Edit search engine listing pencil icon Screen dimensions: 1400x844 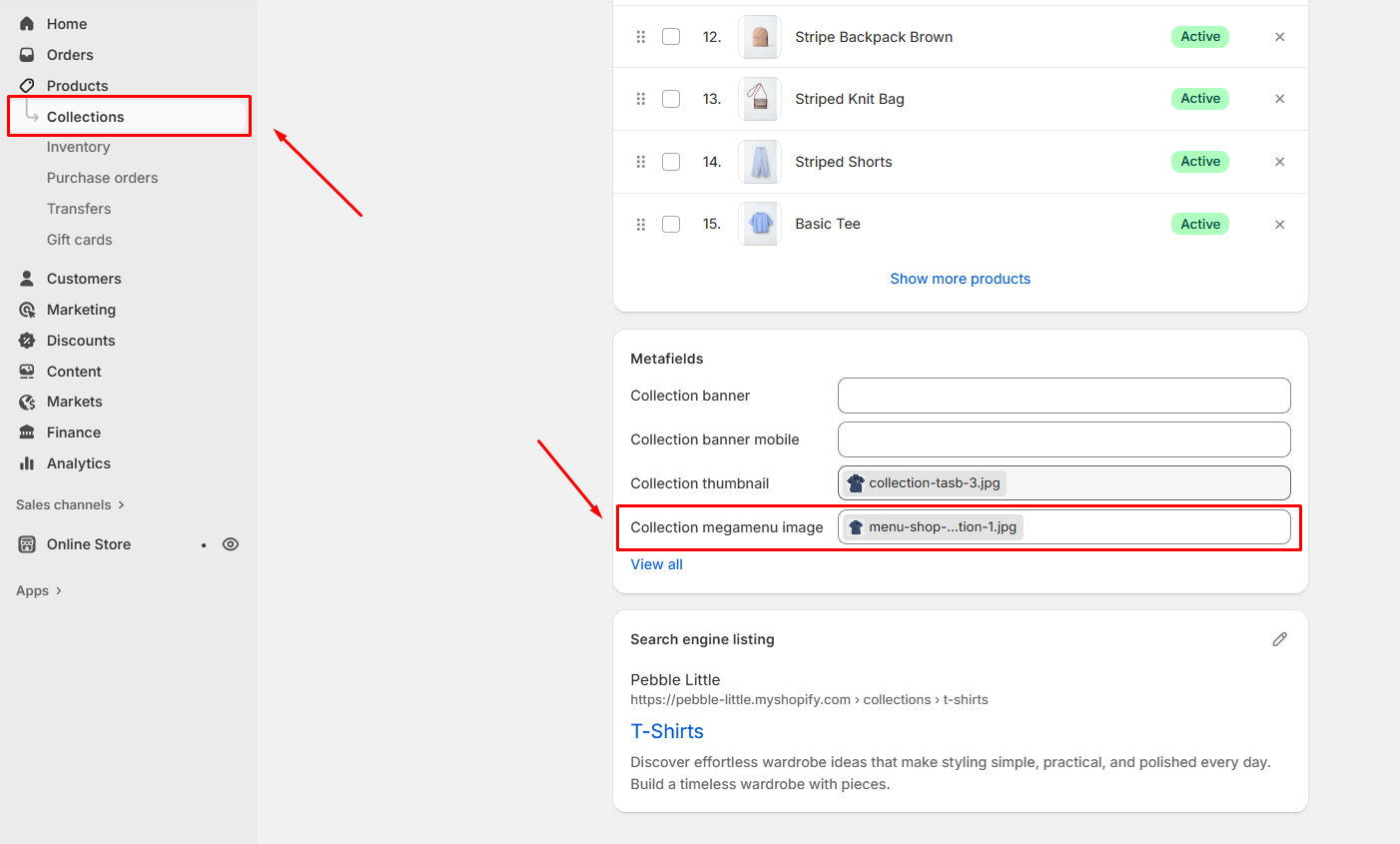pos(1279,639)
